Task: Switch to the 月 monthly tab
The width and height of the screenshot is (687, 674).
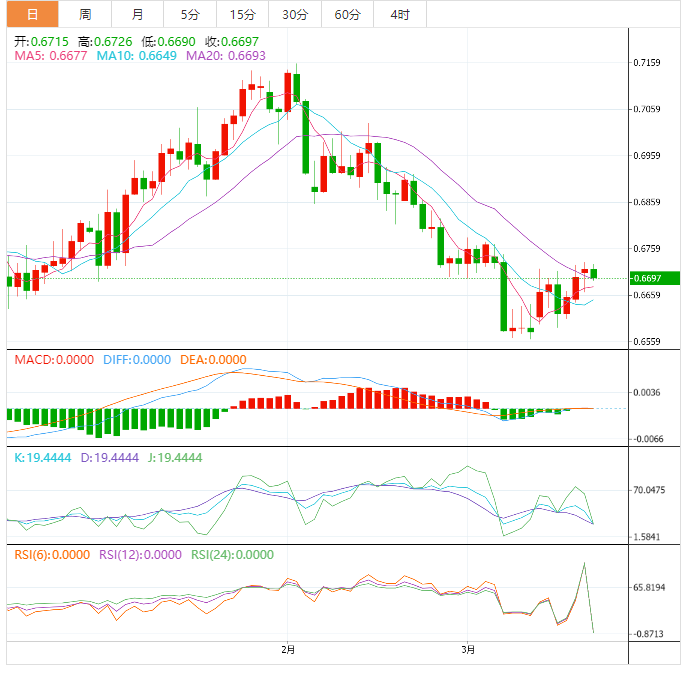Action: (137, 14)
